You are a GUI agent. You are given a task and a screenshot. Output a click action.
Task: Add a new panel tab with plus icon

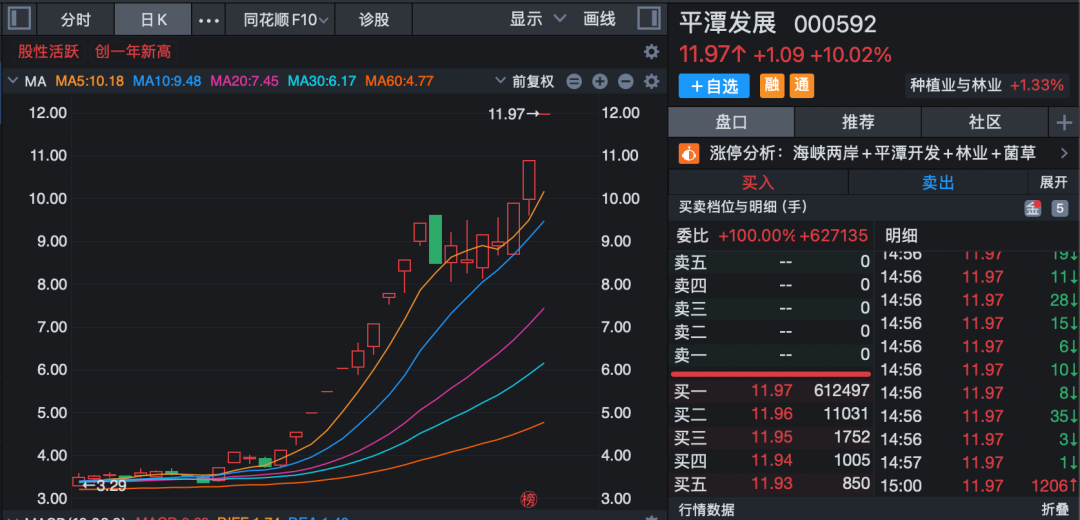(1063, 122)
